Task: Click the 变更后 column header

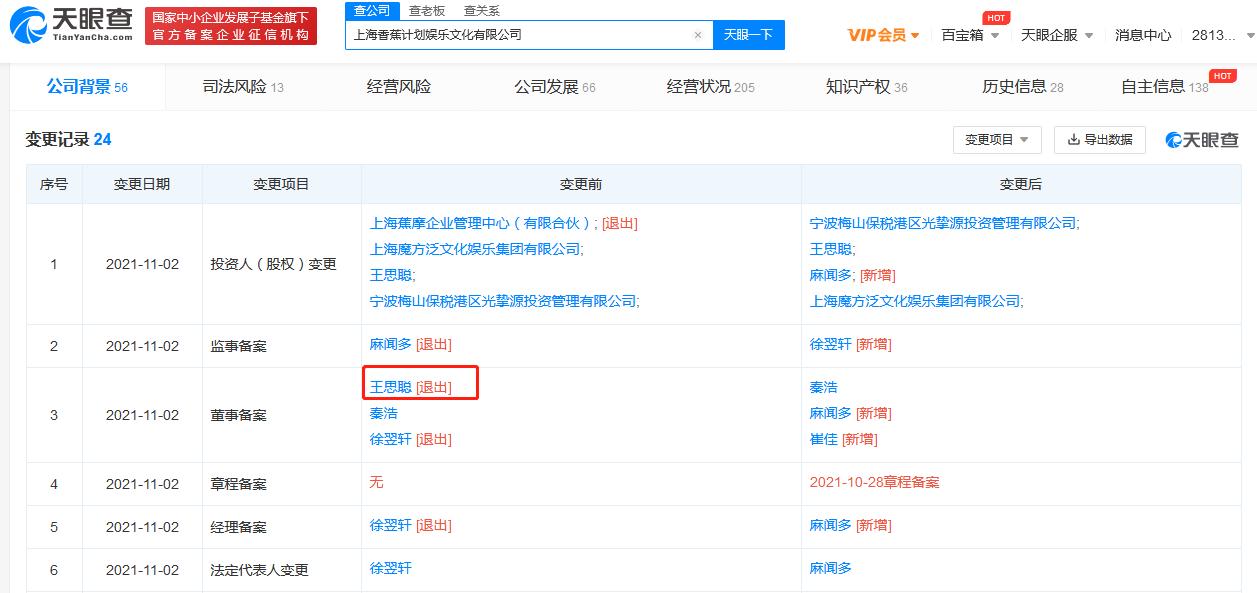Action: click(1021, 184)
